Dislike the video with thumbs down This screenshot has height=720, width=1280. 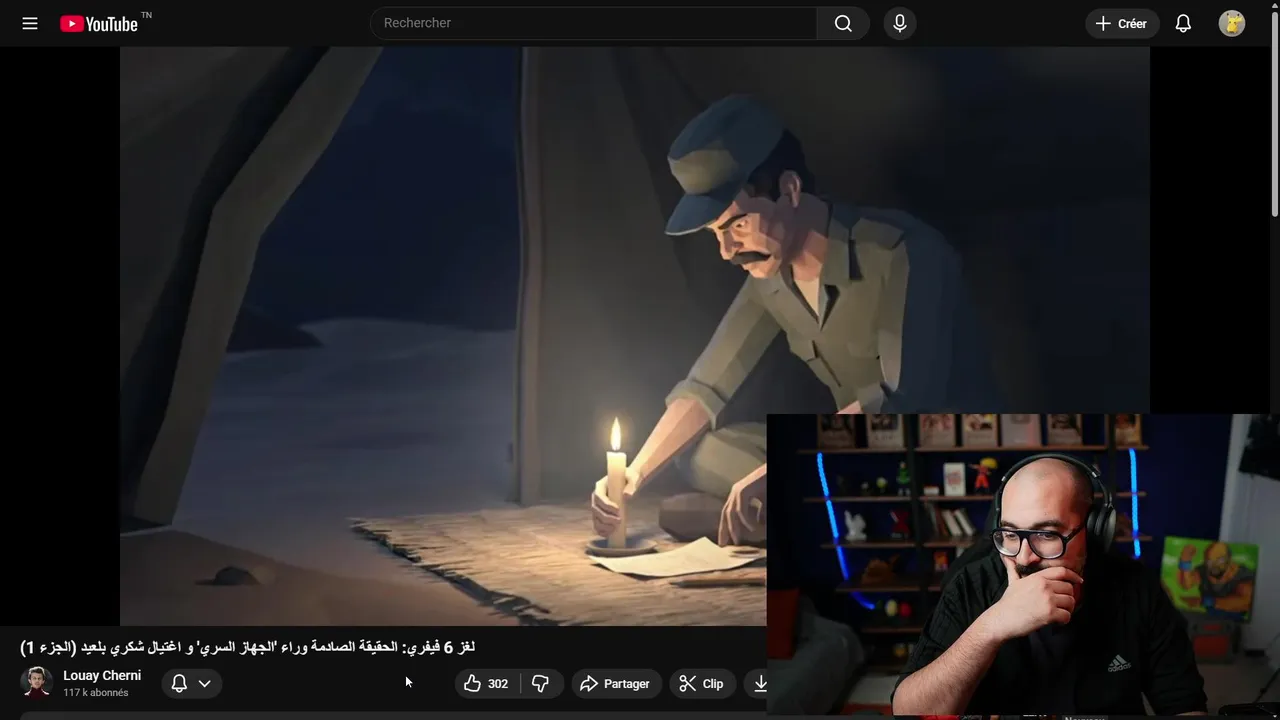click(541, 684)
